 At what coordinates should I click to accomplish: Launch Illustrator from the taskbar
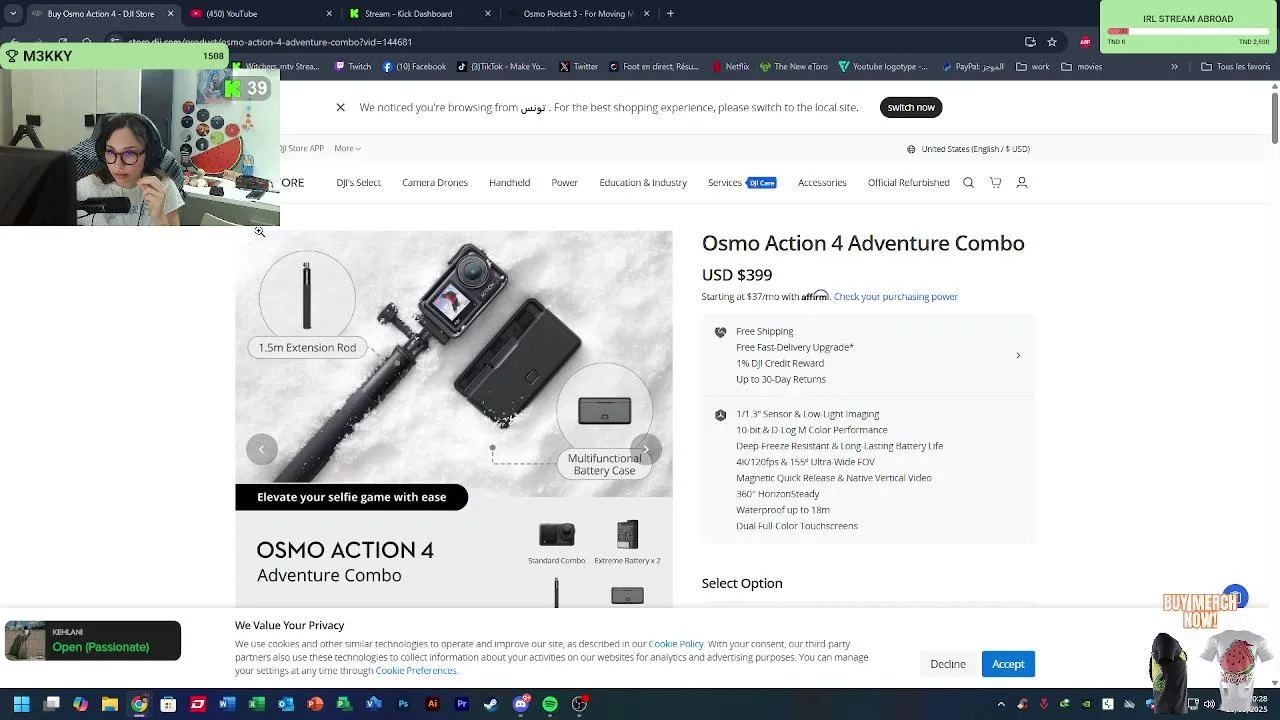432,704
